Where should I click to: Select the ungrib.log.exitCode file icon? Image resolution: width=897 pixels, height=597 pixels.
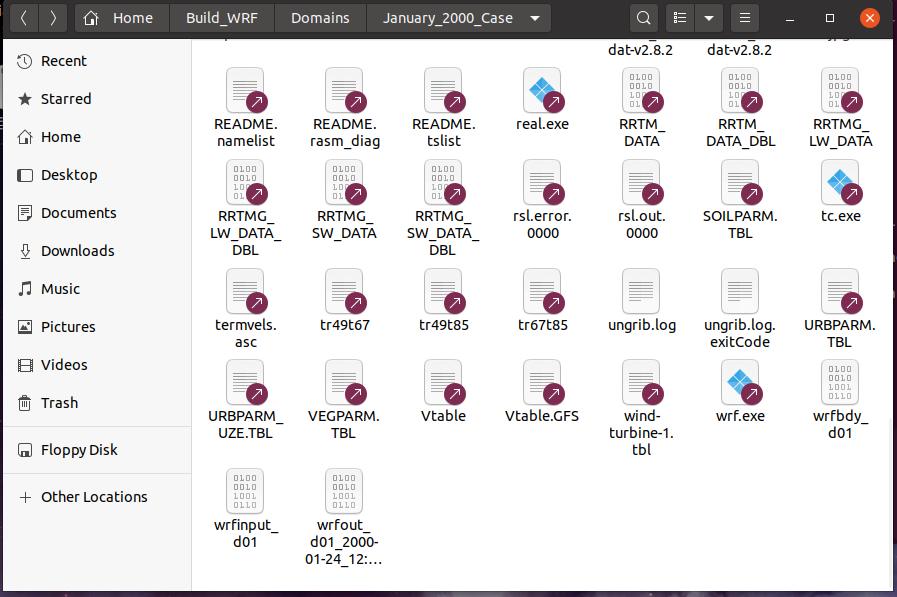point(740,291)
